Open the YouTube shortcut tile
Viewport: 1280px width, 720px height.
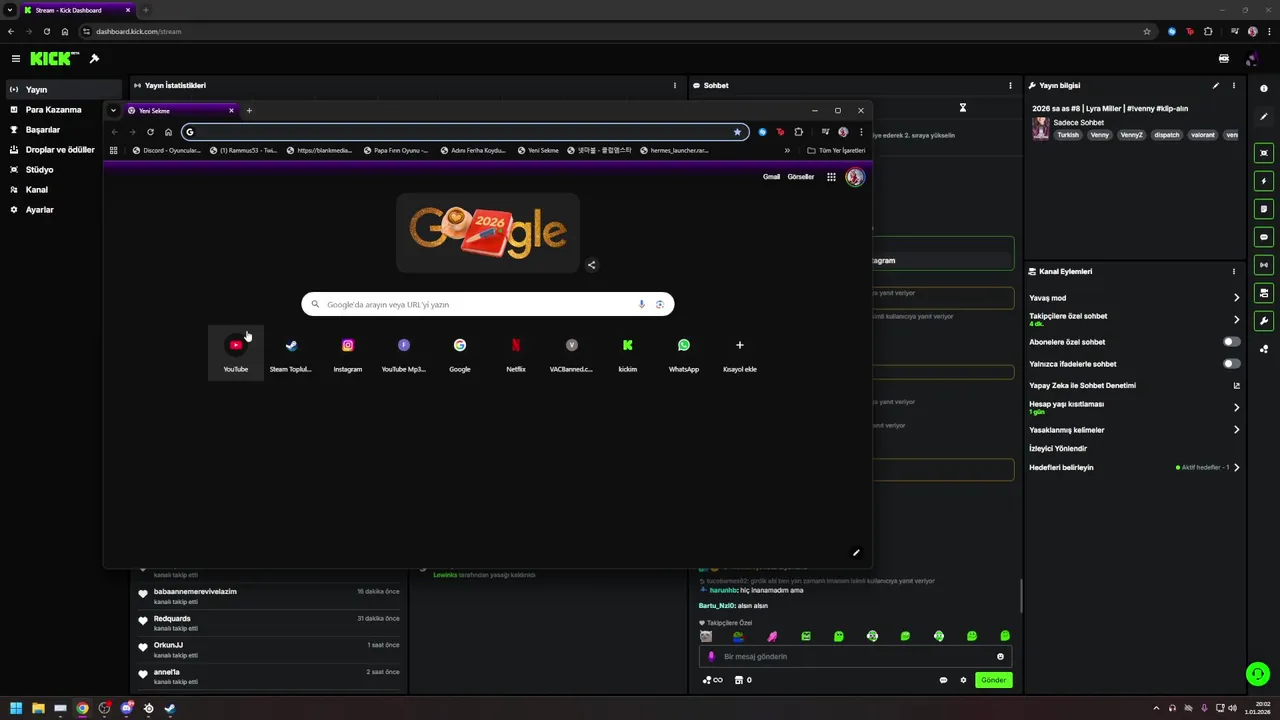236,353
